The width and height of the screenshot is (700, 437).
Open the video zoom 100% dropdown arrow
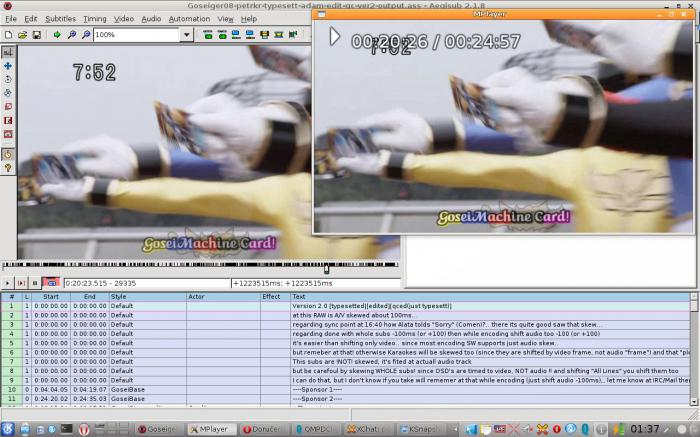click(x=187, y=34)
